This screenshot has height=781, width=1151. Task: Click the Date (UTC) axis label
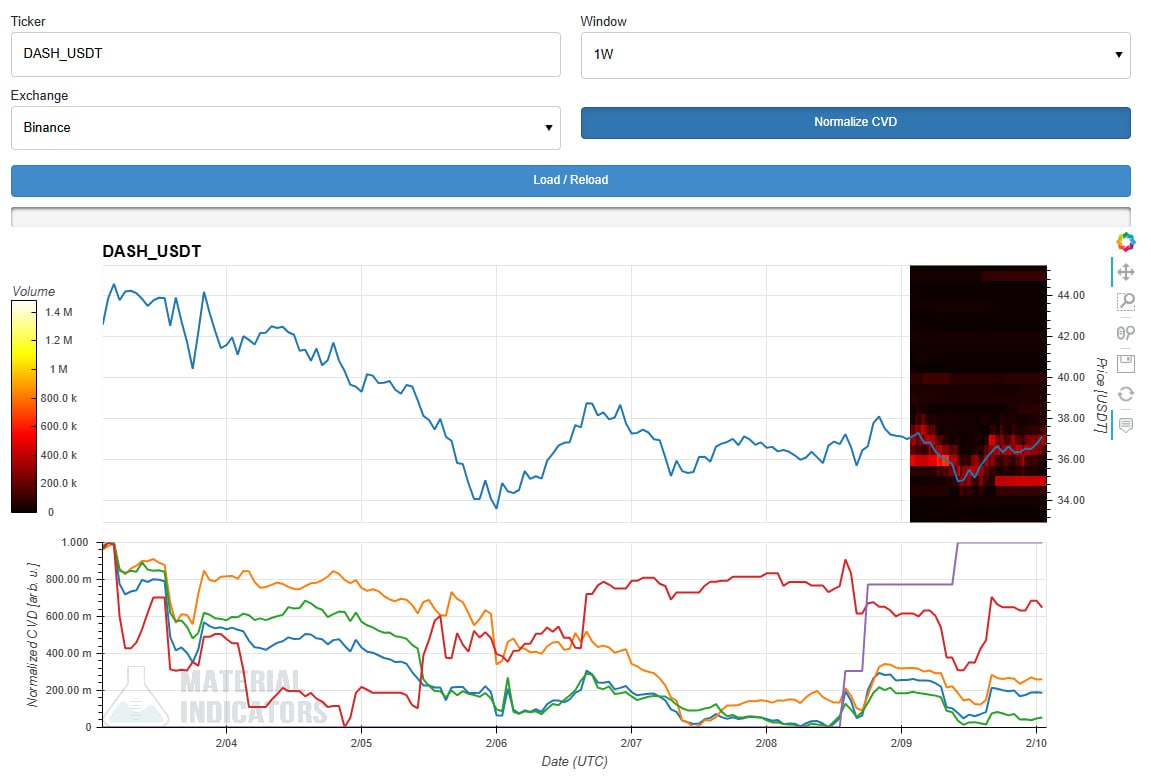574,762
